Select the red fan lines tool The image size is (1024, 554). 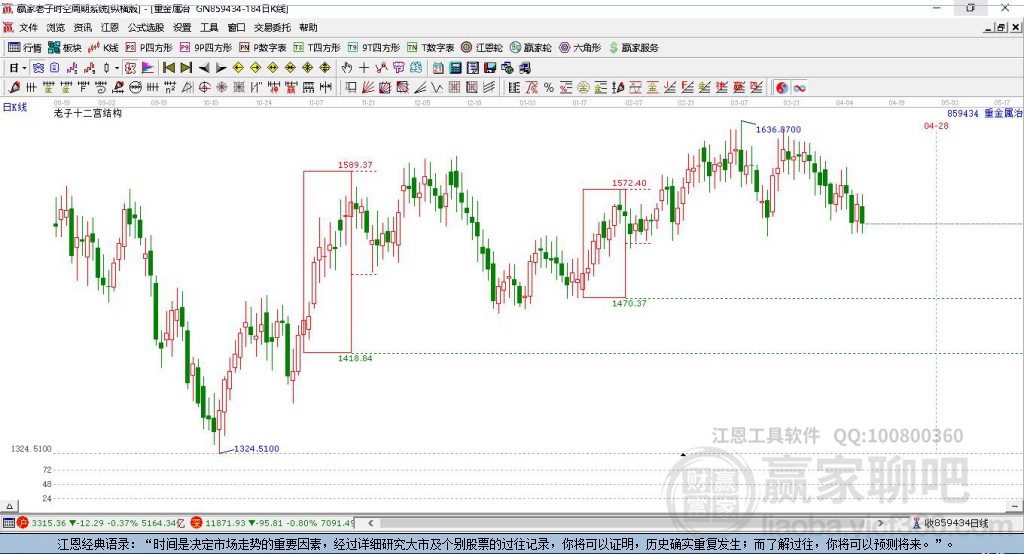367,87
